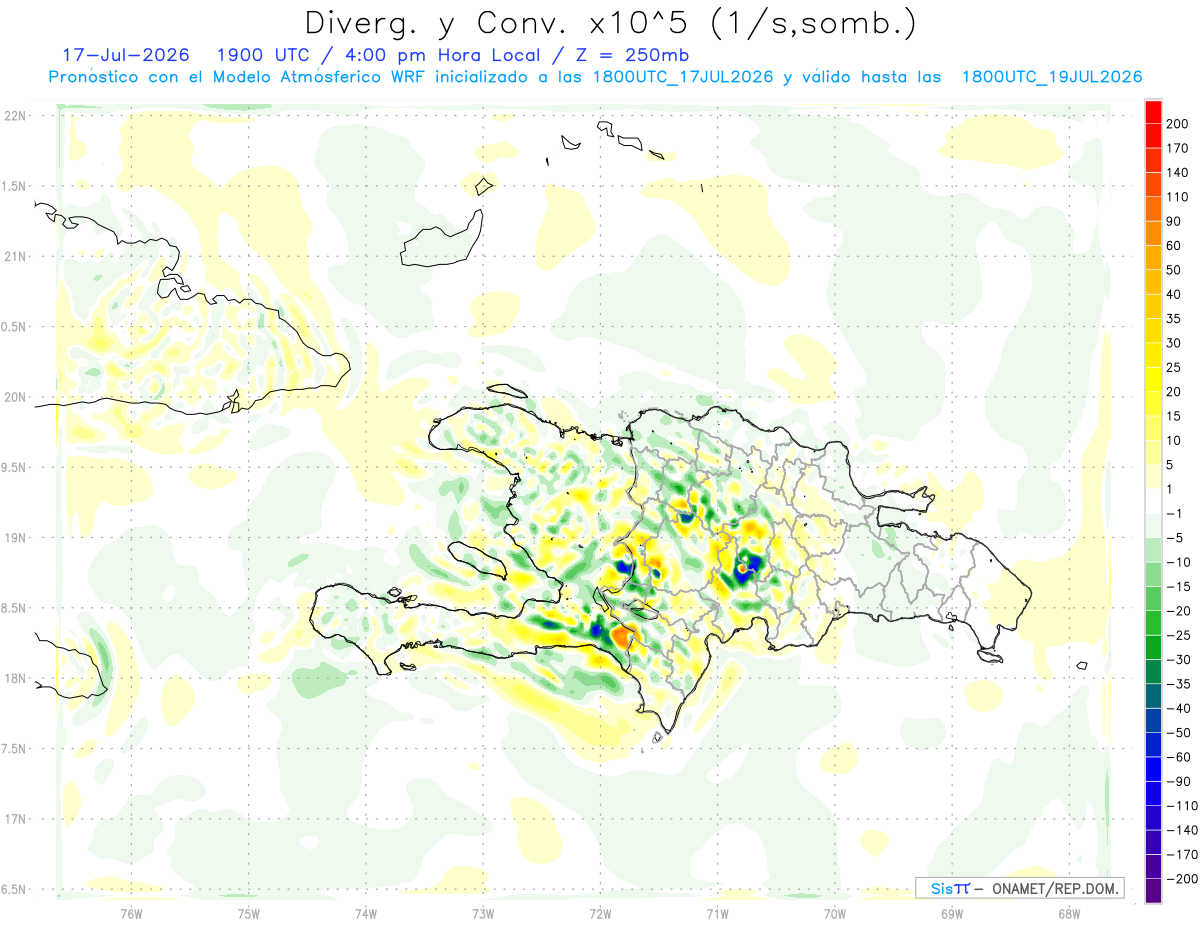Screen dimensions: 1200x927
Task: Click the '69W' longitude label
Action: [952, 915]
